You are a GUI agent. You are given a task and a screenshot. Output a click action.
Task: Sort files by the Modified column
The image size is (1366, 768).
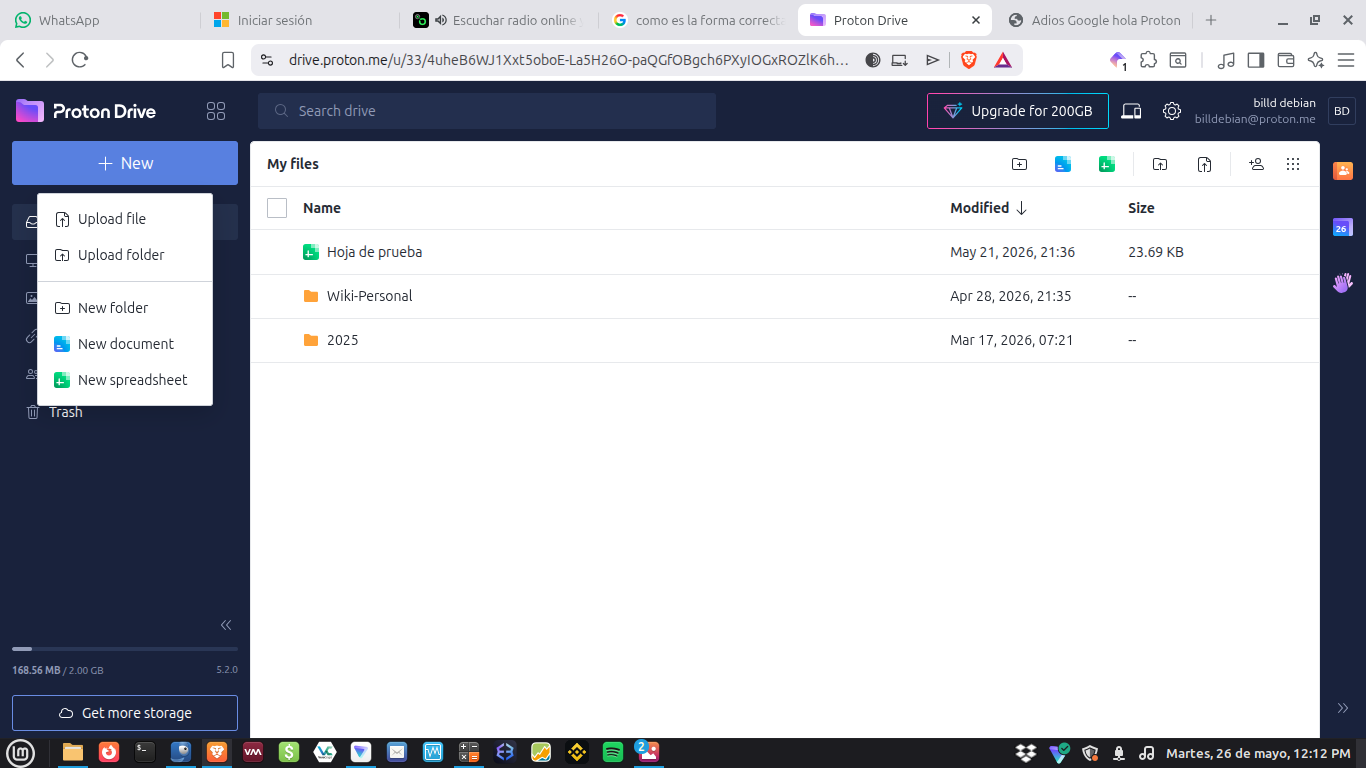pos(988,208)
